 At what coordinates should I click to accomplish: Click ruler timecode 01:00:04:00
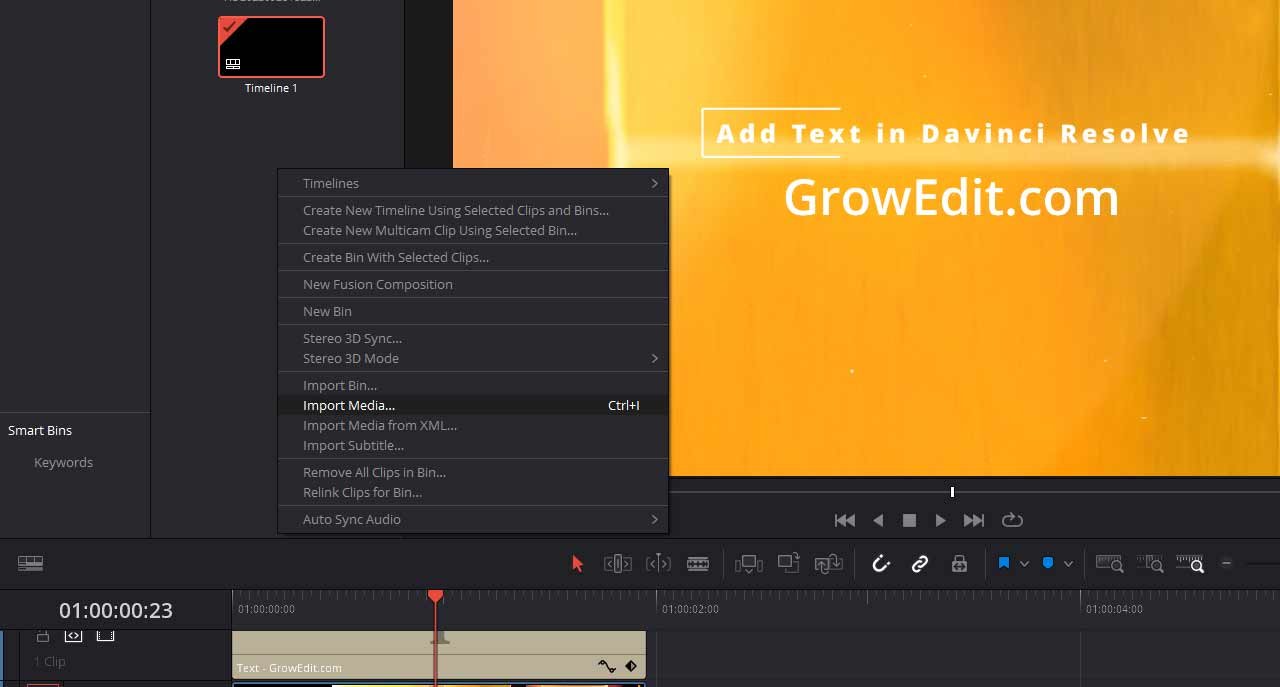pos(1114,609)
